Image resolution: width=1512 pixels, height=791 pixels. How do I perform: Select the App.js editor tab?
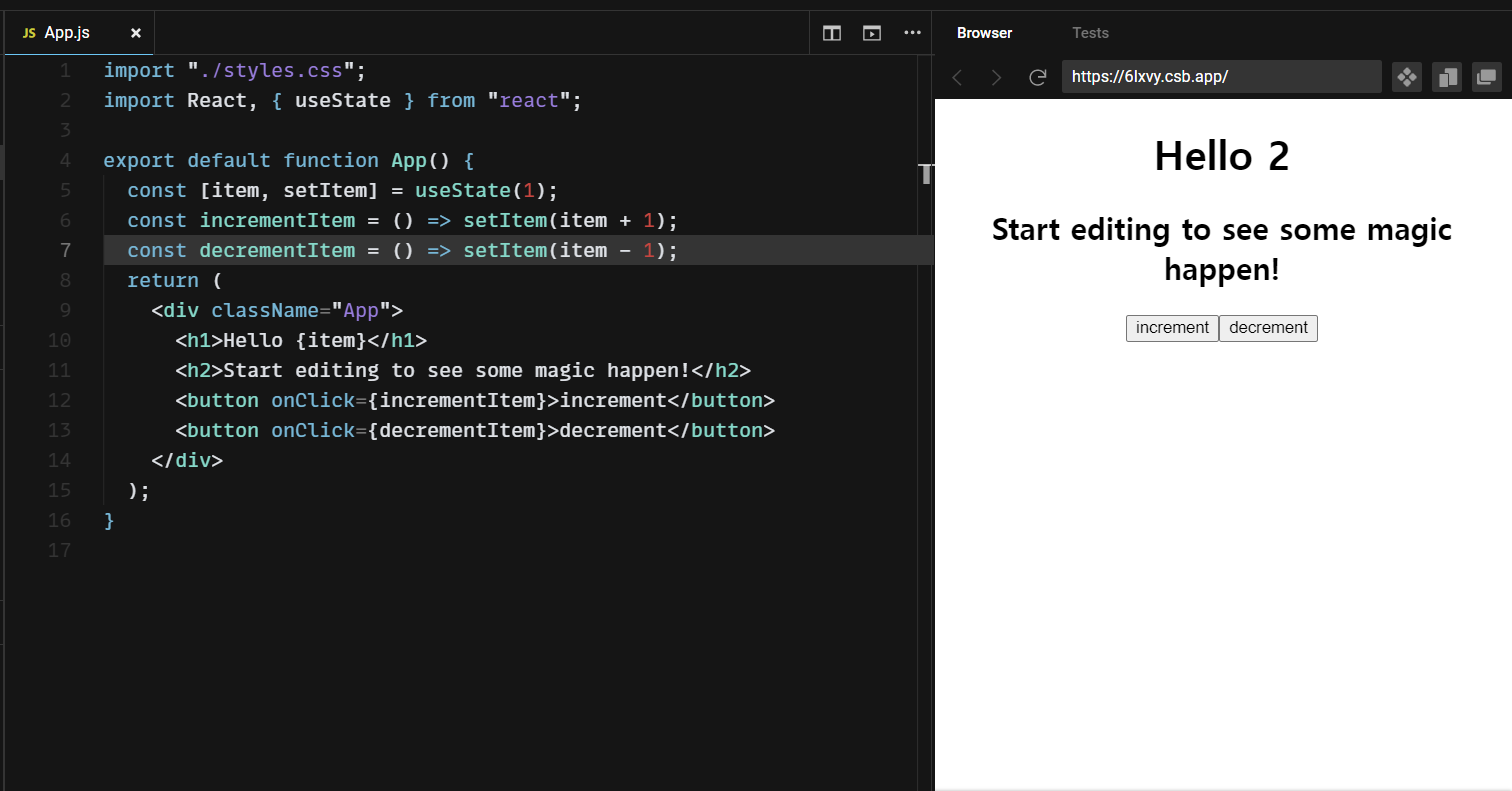pos(79,33)
